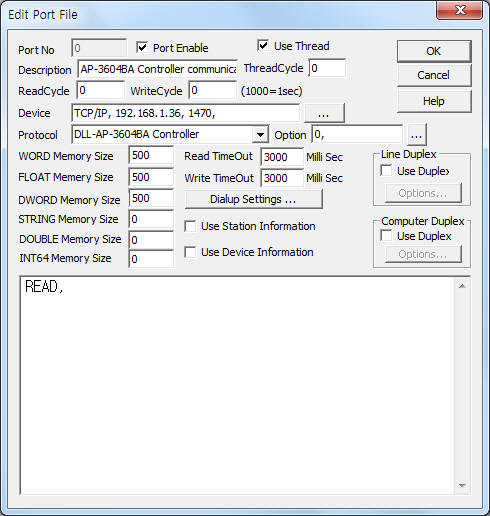Open the Device browse ellipsis button
Viewport: 490px width, 516px height.
click(x=324, y=113)
